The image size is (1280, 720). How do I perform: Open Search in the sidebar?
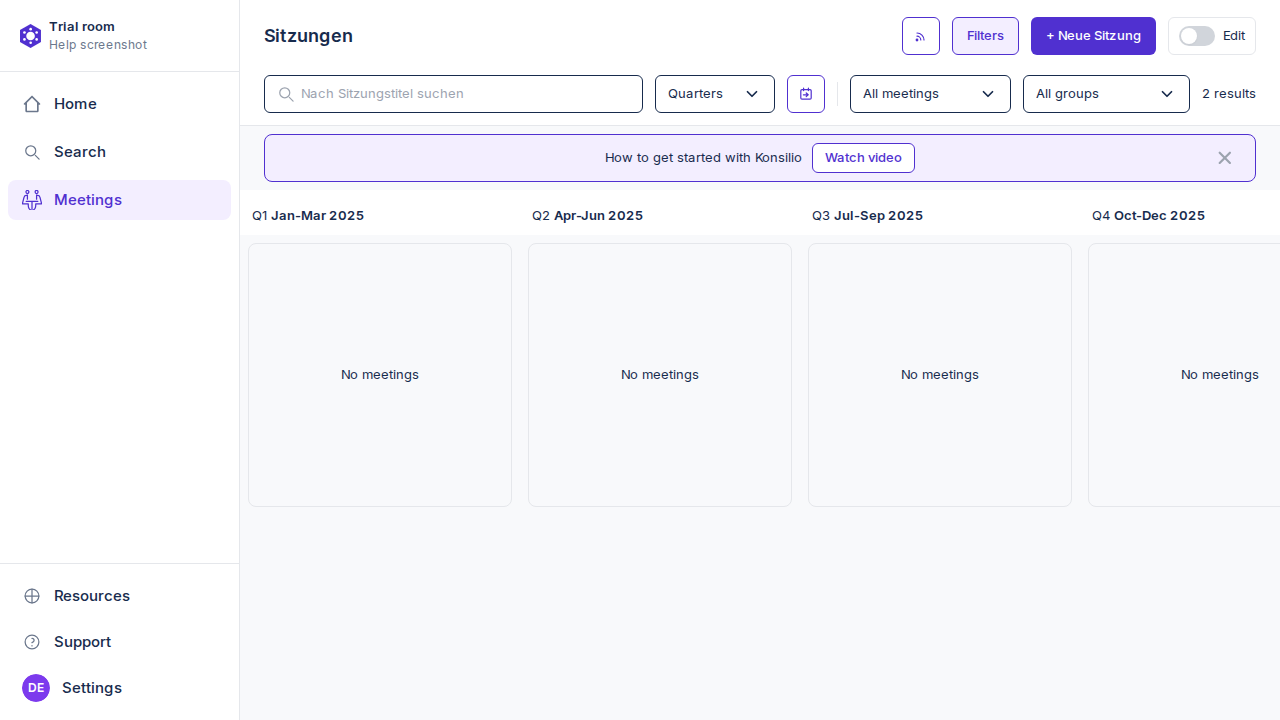(119, 152)
